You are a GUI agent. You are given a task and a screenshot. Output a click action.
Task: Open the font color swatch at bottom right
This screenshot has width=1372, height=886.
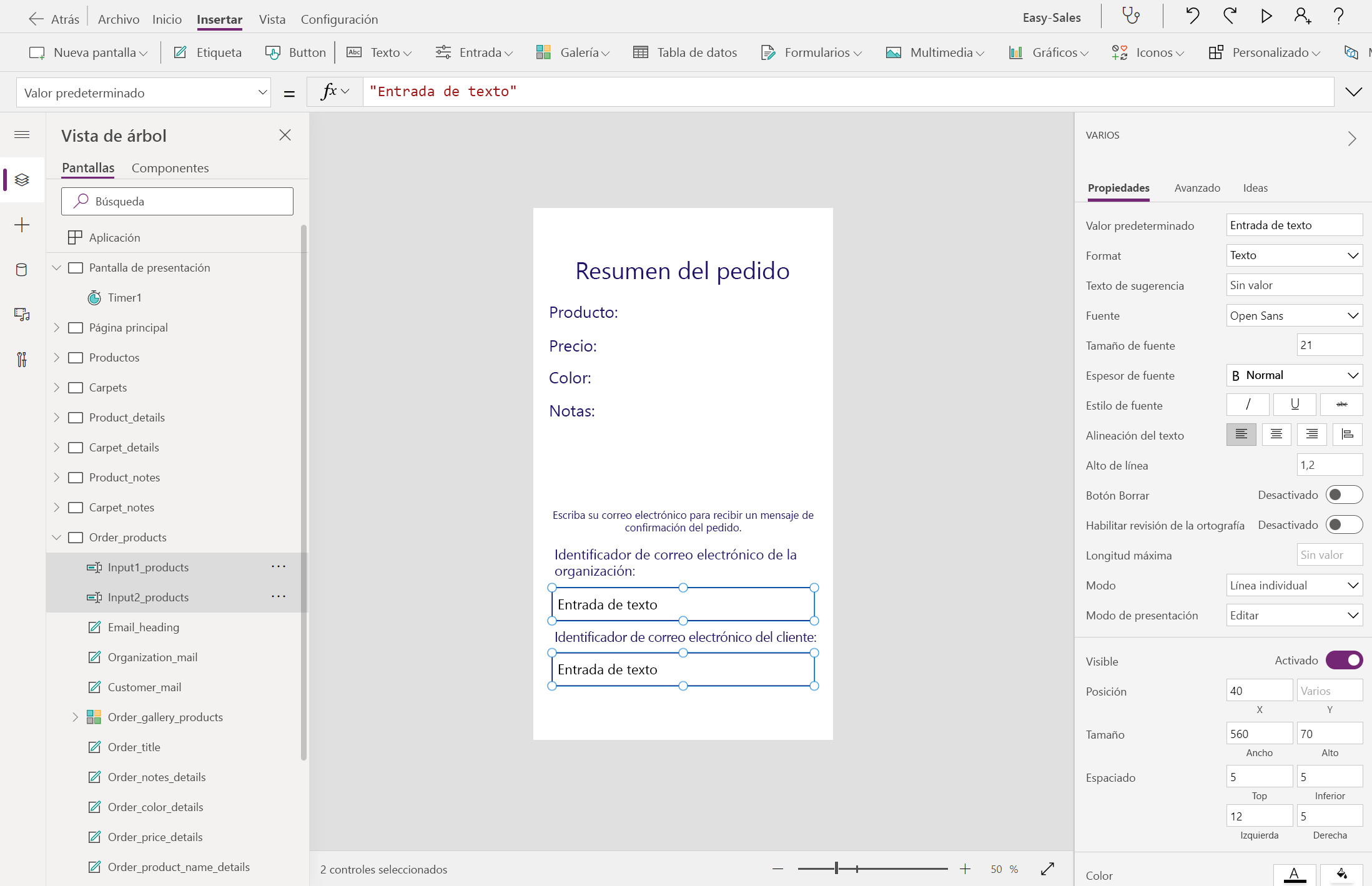[x=1294, y=874]
